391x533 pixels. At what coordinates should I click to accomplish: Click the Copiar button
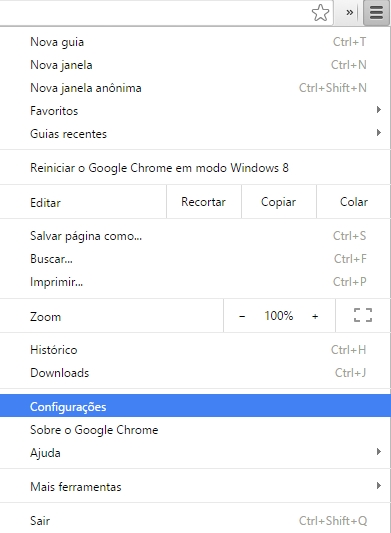(278, 202)
